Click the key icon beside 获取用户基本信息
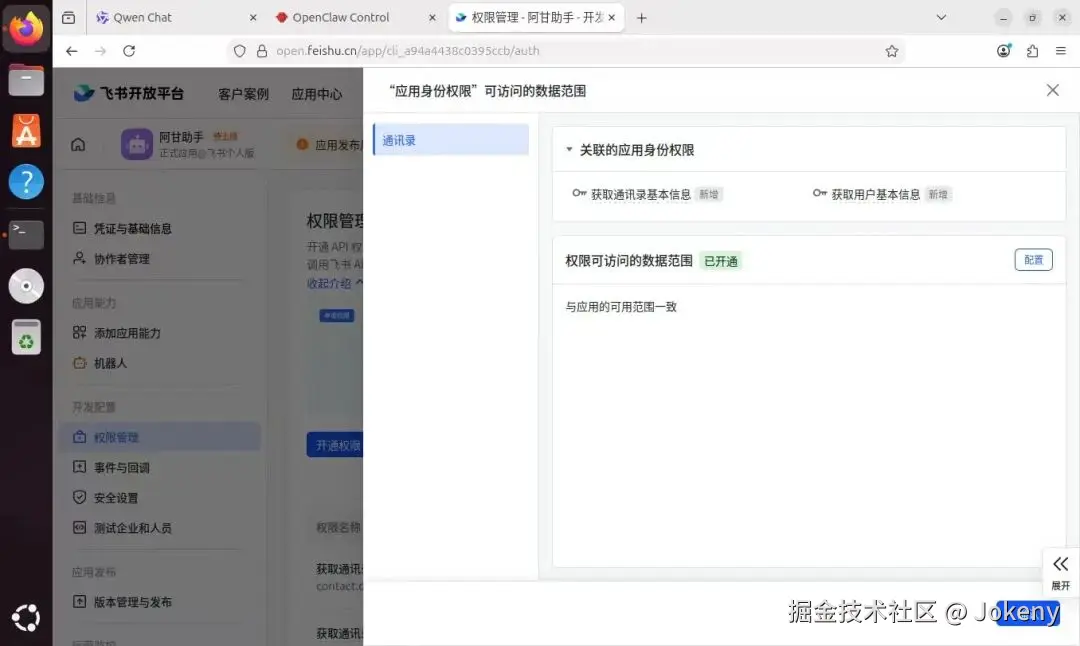Screen dimensions: 1080x646 (820, 194)
